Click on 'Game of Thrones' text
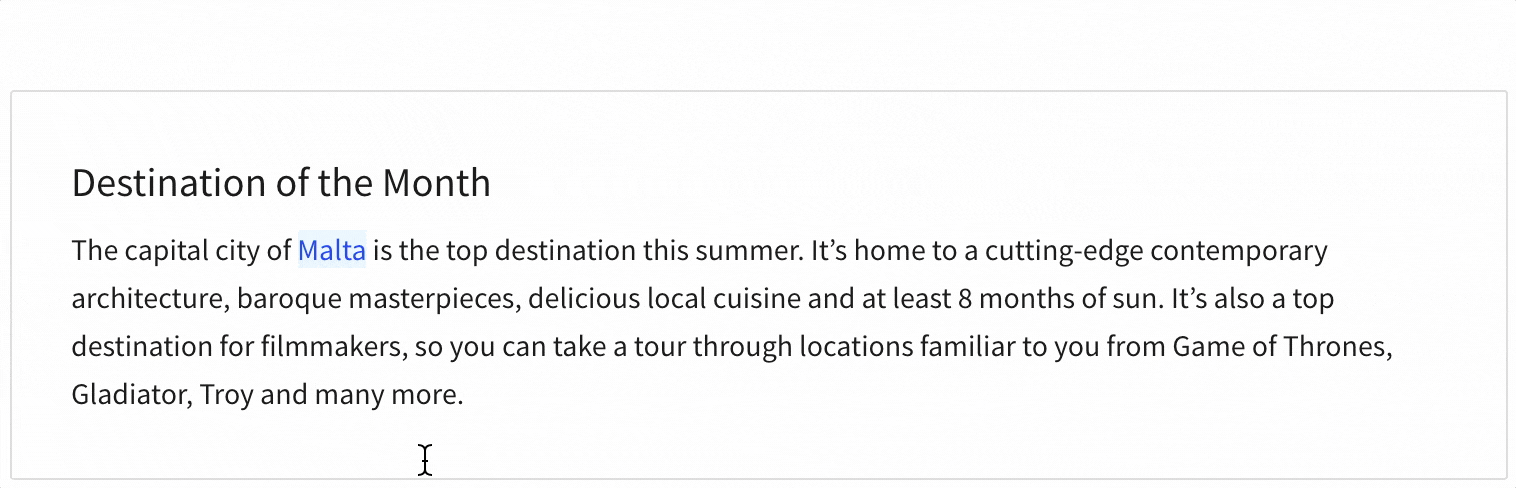The height and width of the screenshot is (488, 1516). click(x=1282, y=347)
